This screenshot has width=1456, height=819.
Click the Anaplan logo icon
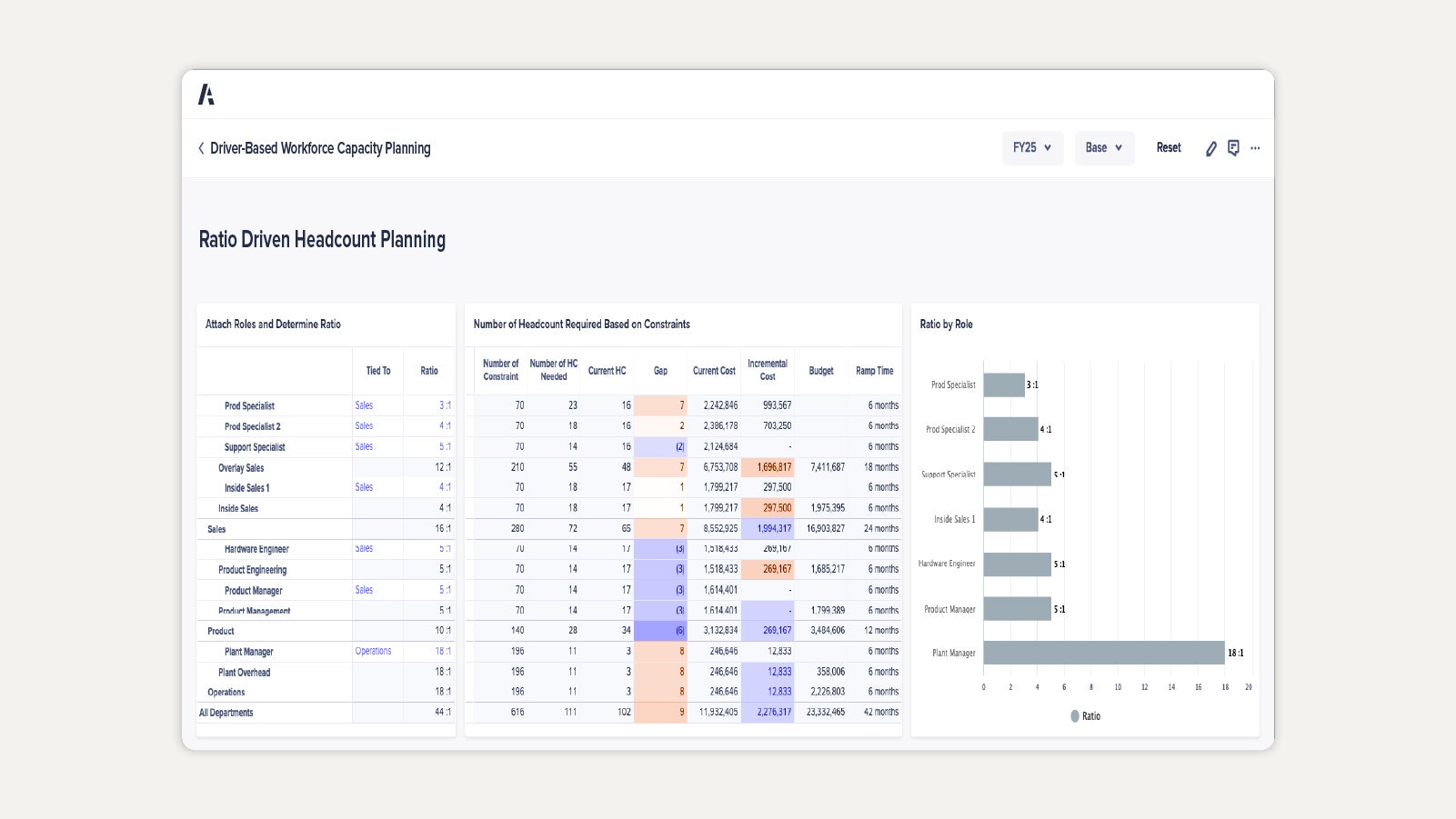click(206, 95)
